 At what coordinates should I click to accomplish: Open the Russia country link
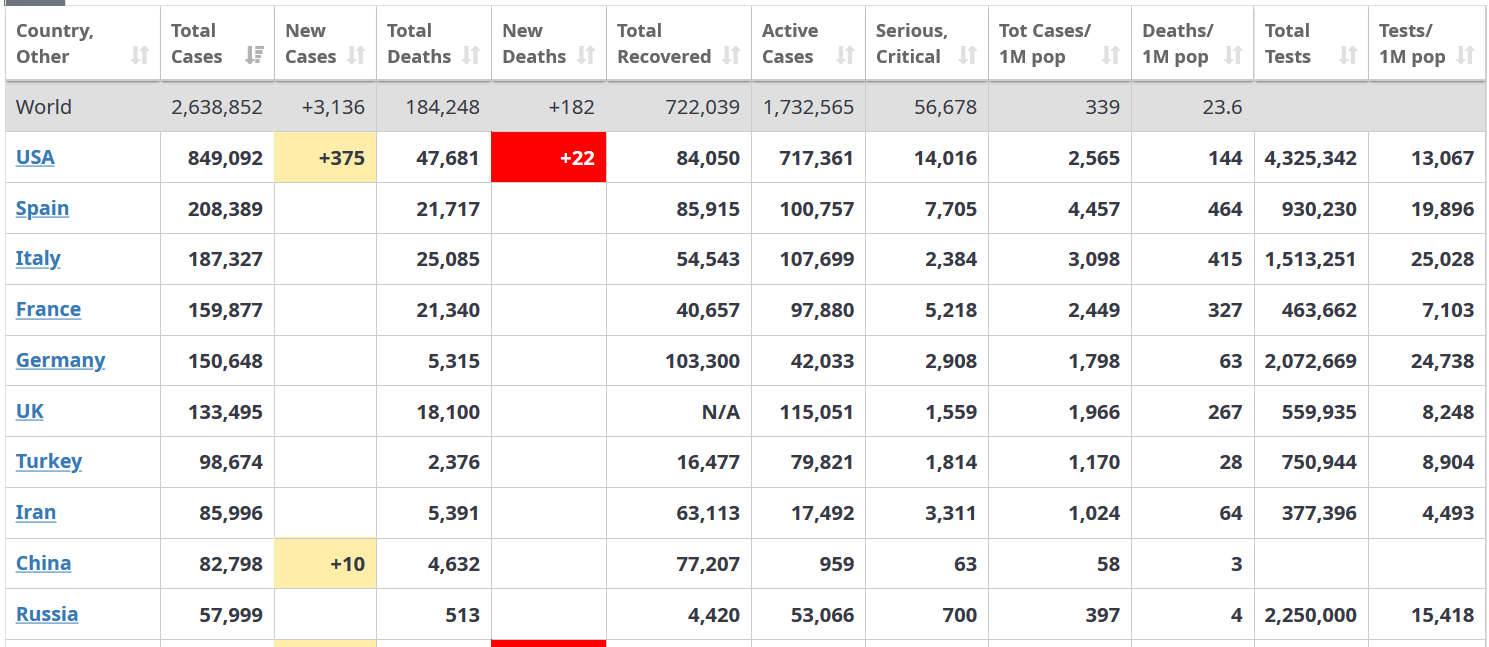[x=47, y=614]
